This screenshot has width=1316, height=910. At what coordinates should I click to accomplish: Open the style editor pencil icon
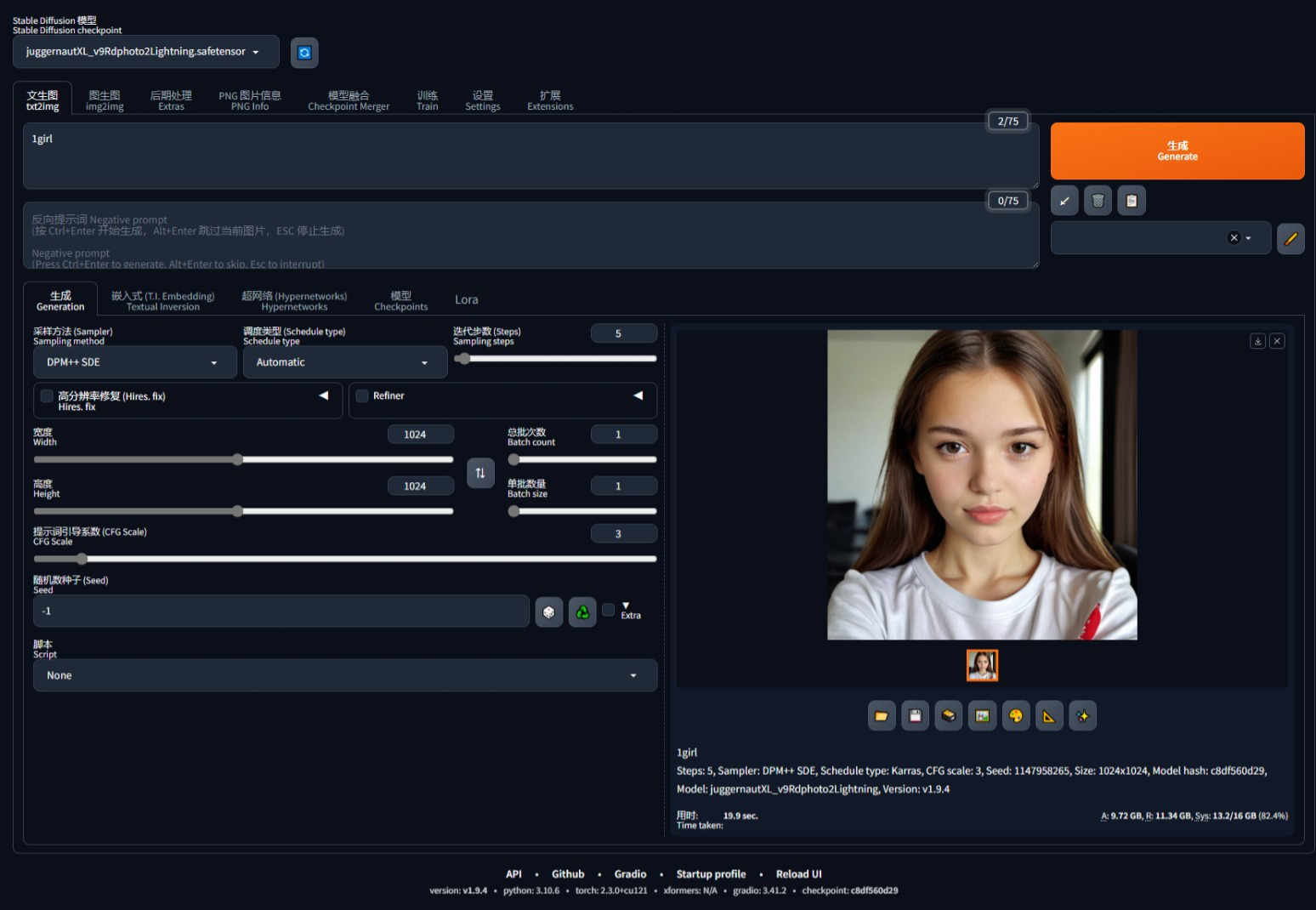point(1290,238)
